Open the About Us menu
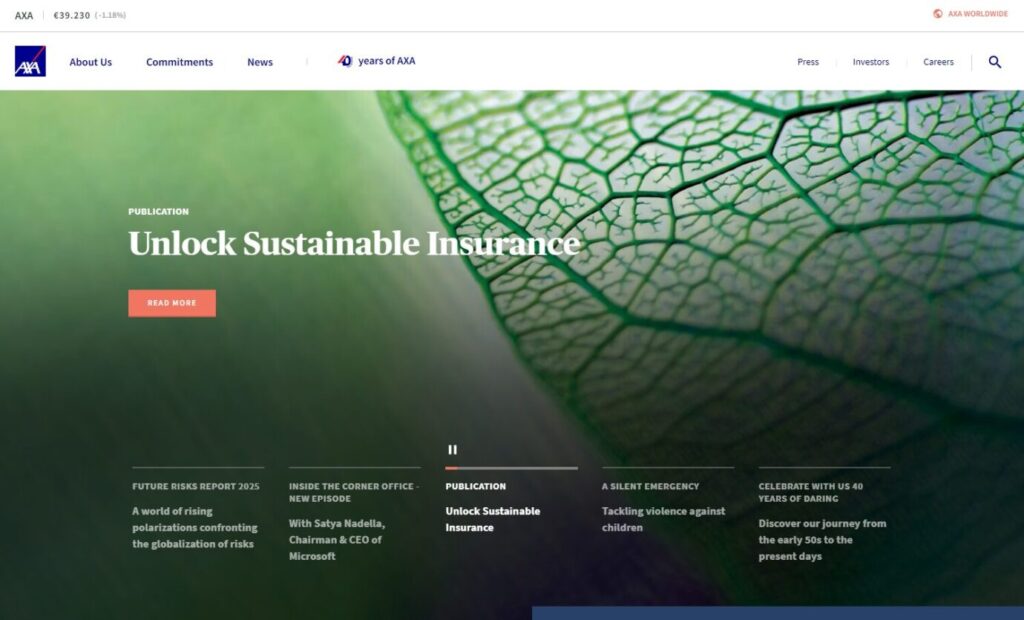Image resolution: width=1024 pixels, height=620 pixels. click(91, 62)
